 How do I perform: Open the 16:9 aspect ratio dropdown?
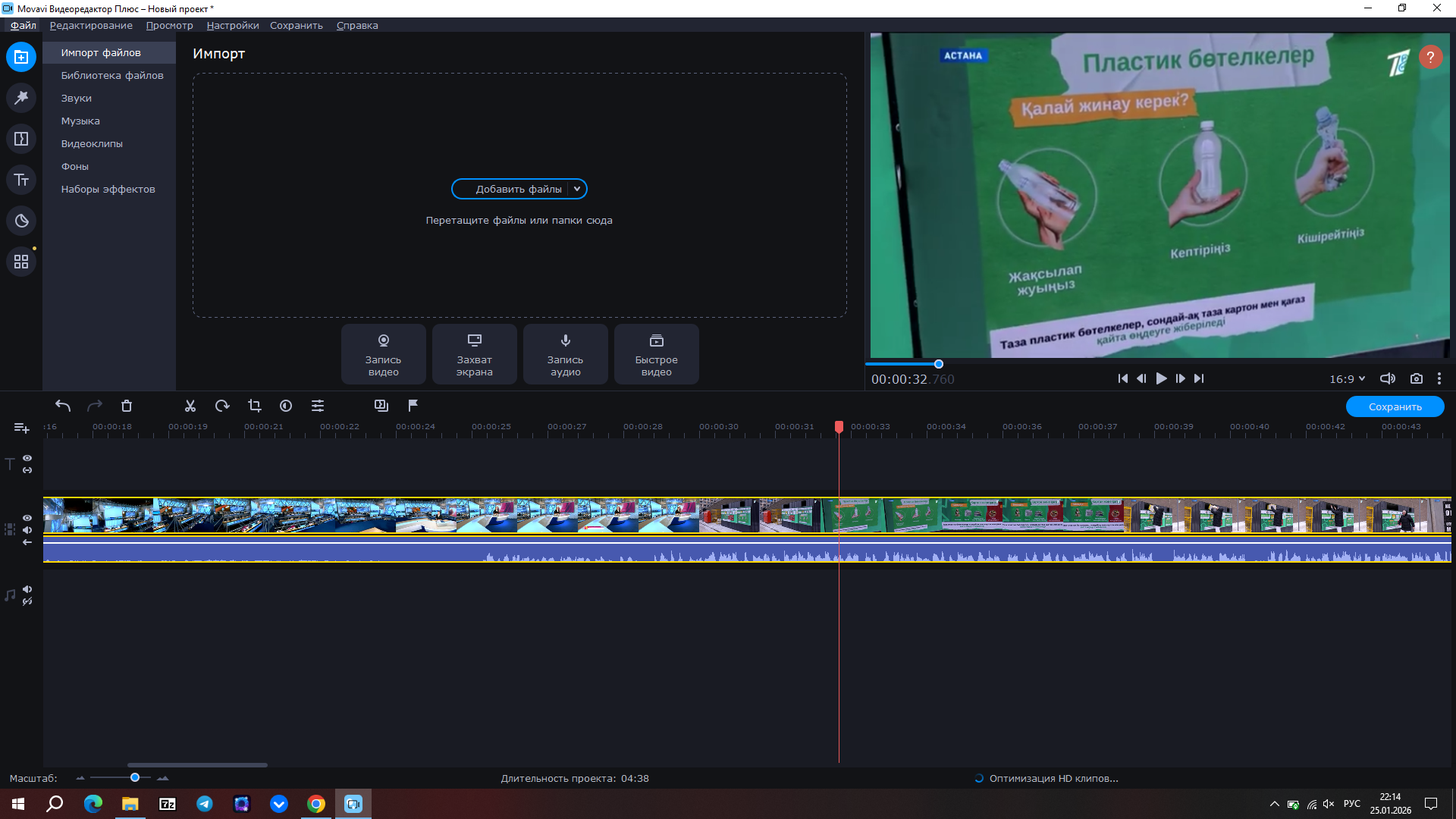pos(1347,378)
